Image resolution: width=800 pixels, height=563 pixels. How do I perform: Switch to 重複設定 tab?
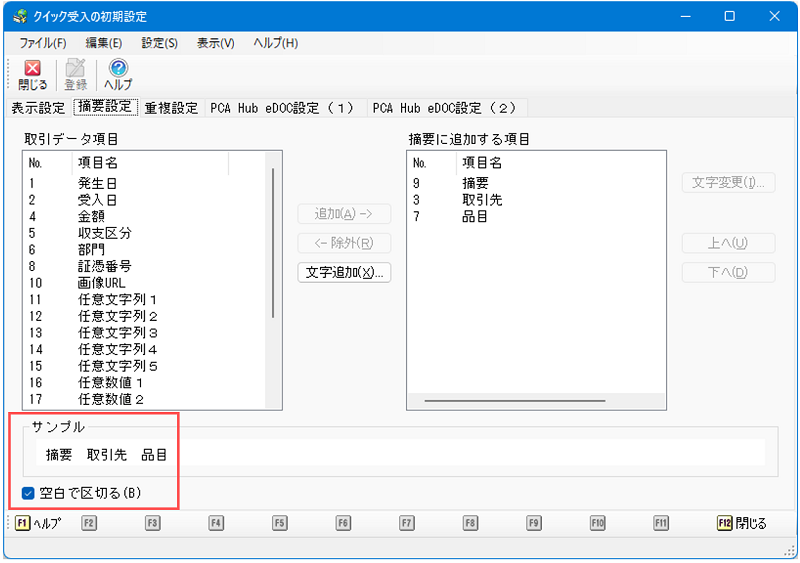pyautogui.click(x=171, y=108)
